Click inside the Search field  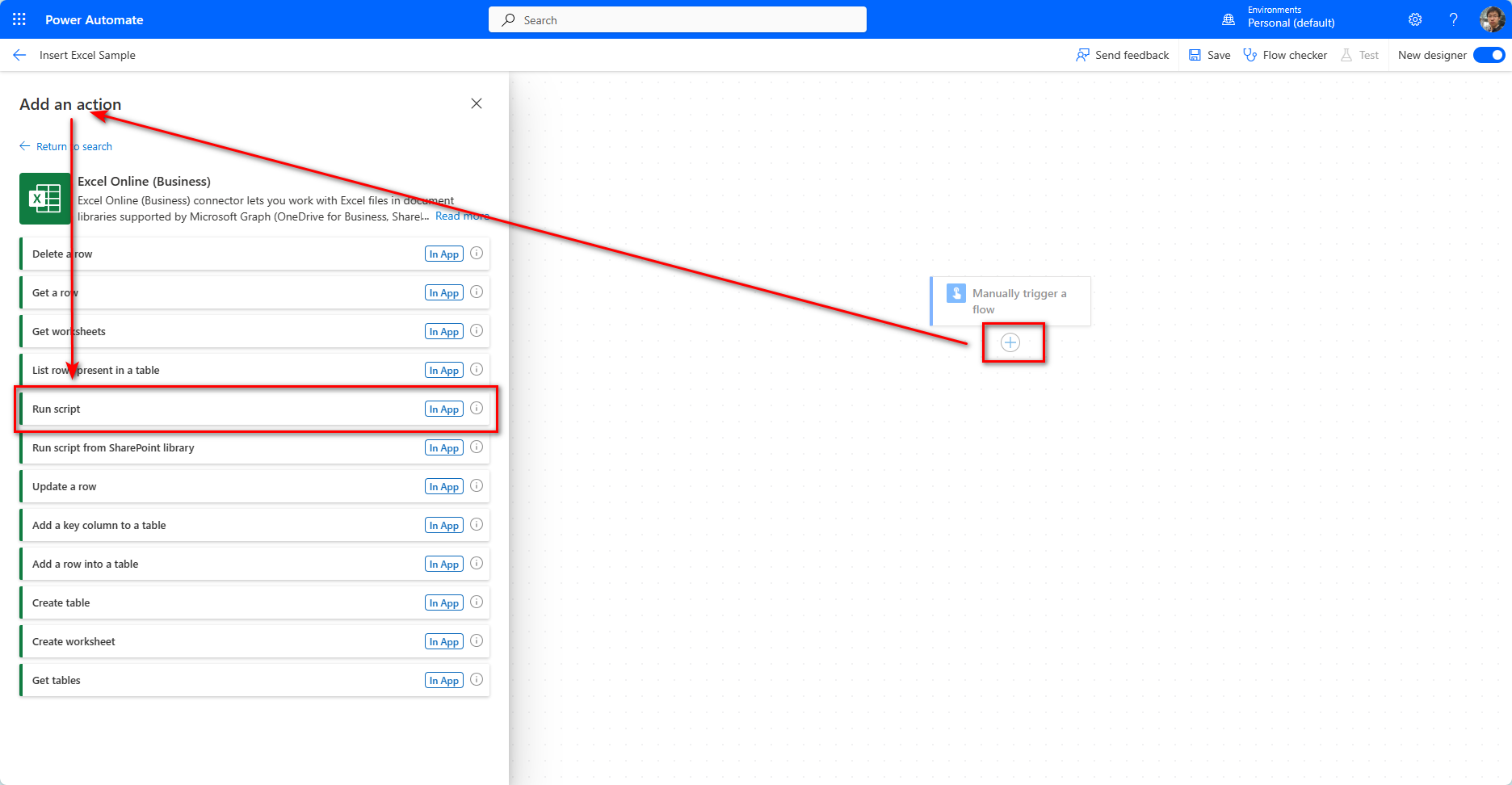(677, 19)
